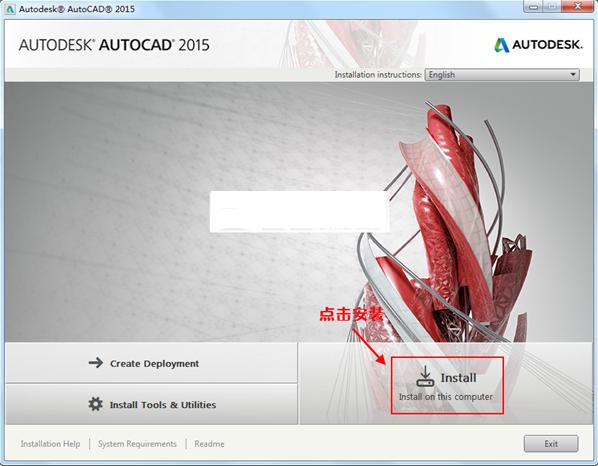This screenshot has width=598, height=466.
Task: Select the English language combo box field
Action: point(502,75)
